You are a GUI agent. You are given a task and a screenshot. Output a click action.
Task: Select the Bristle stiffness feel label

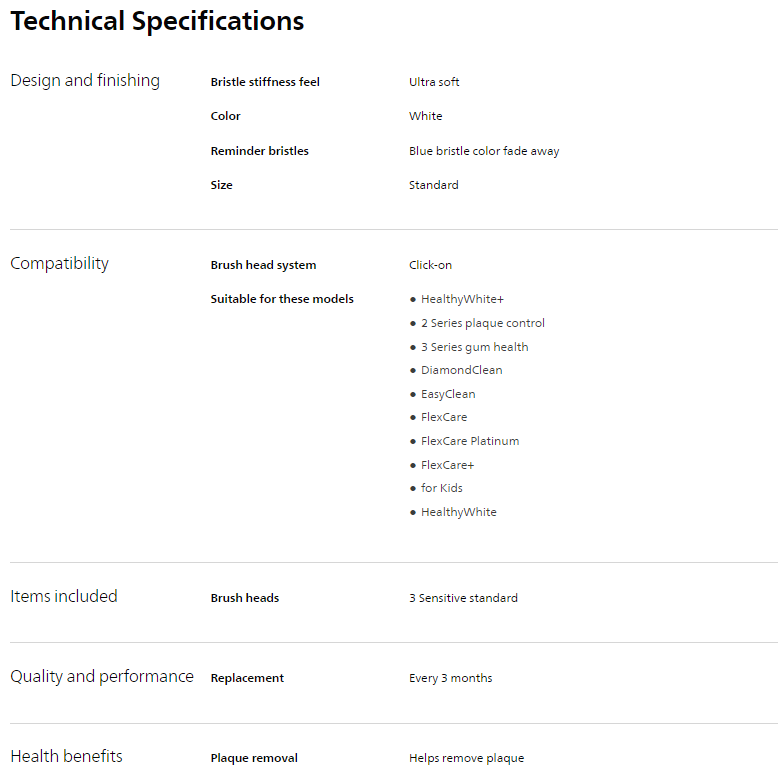tap(265, 82)
